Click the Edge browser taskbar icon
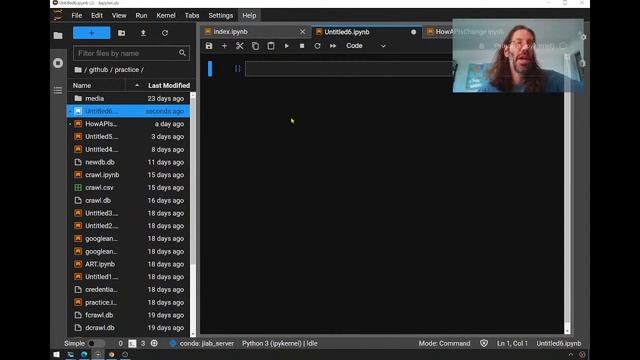This screenshot has height=360, width=640. 84,354
